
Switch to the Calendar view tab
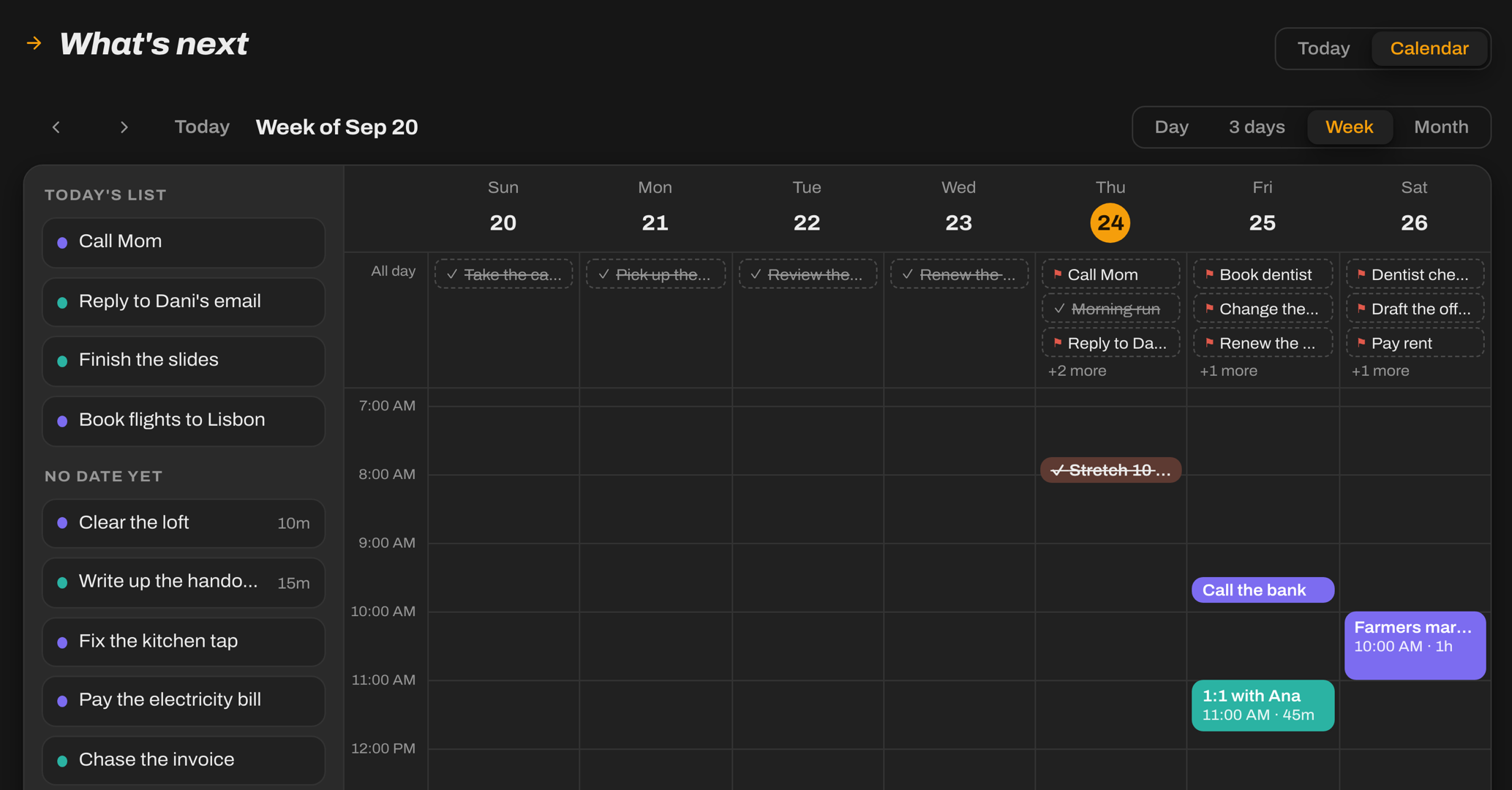pyautogui.click(x=1429, y=48)
